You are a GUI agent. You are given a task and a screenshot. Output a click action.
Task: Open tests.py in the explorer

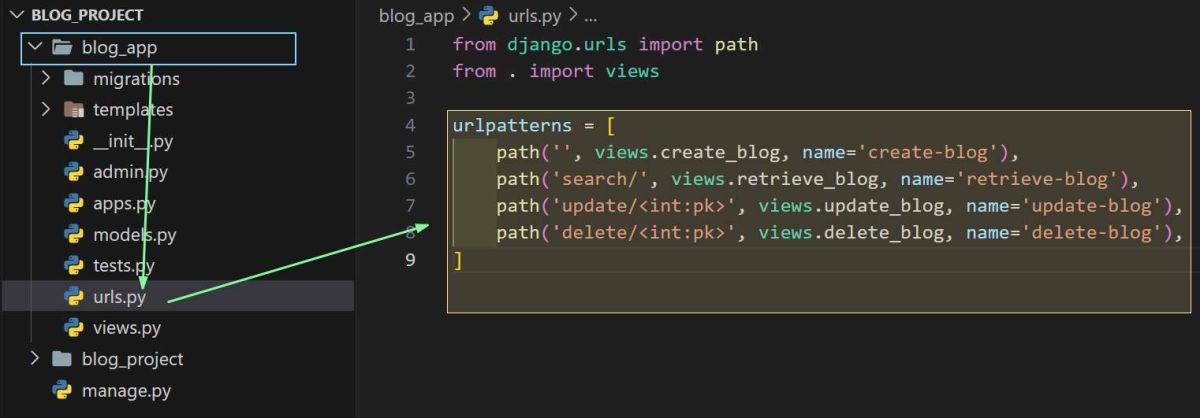point(124,265)
